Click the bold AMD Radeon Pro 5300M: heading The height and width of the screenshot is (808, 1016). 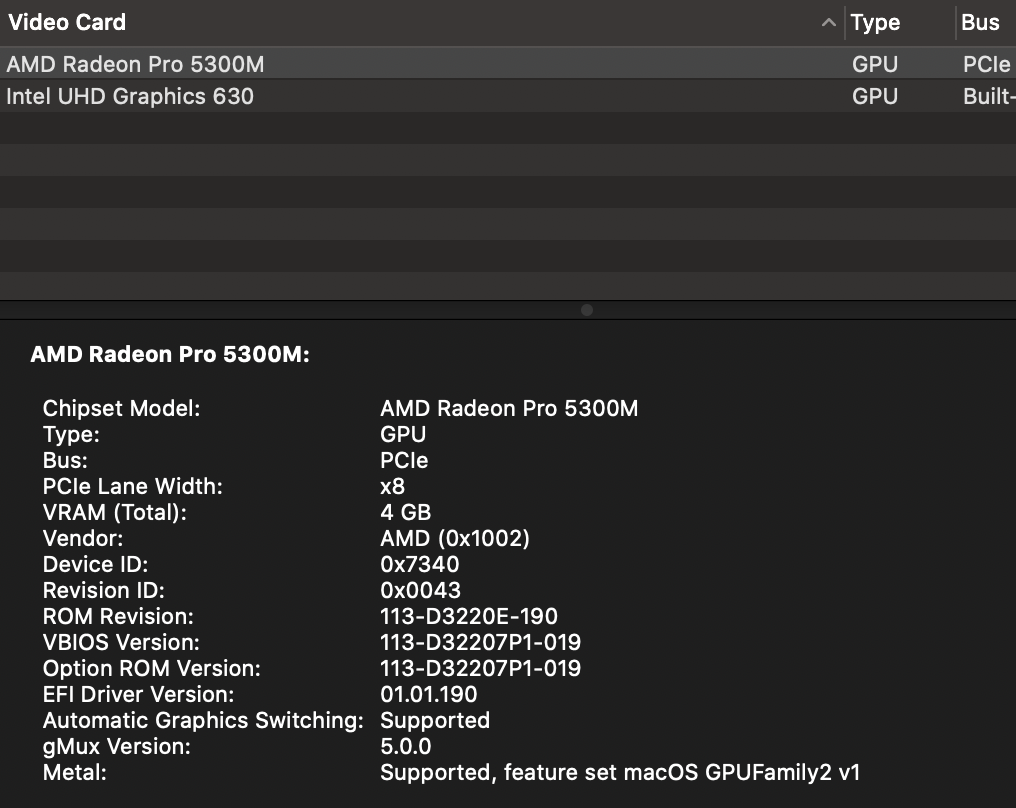click(x=170, y=354)
